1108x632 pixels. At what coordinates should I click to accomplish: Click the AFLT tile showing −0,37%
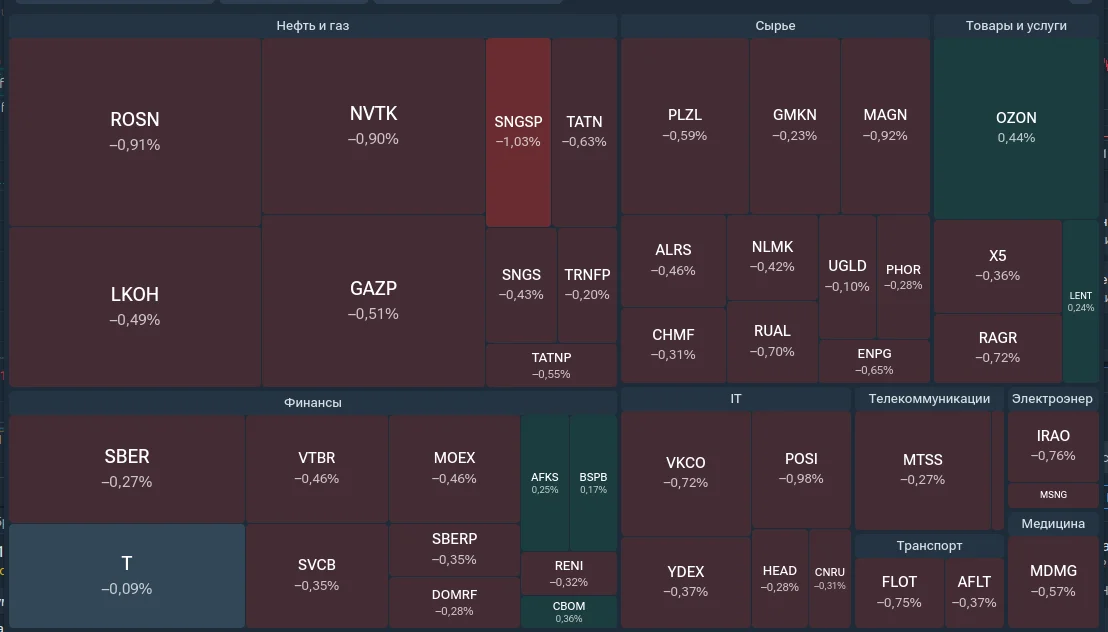pos(974,592)
